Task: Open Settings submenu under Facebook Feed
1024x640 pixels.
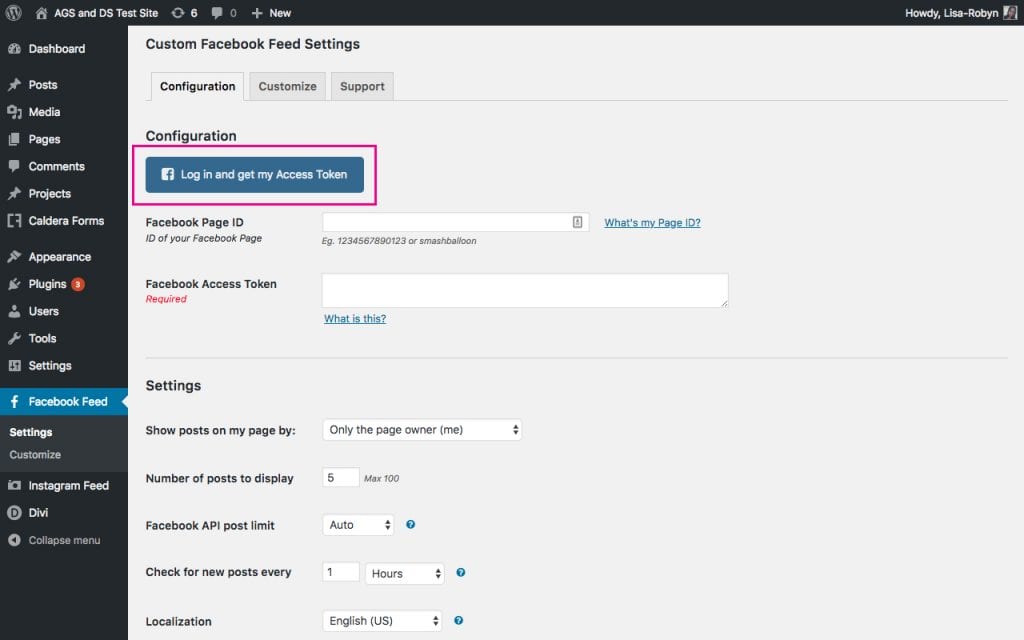Action: [x=31, y=432]
